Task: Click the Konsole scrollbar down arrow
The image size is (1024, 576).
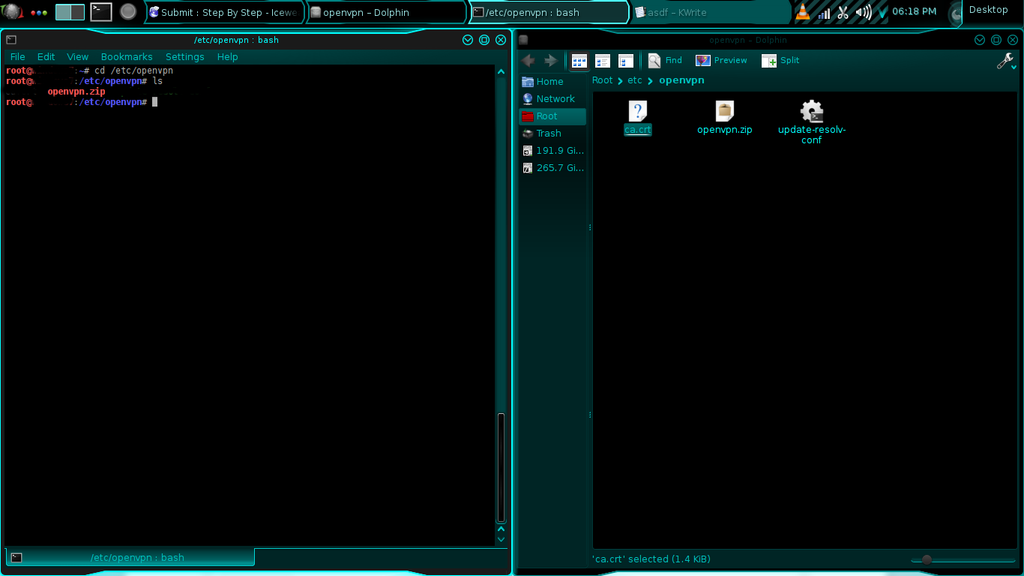Action: (501, 539)
